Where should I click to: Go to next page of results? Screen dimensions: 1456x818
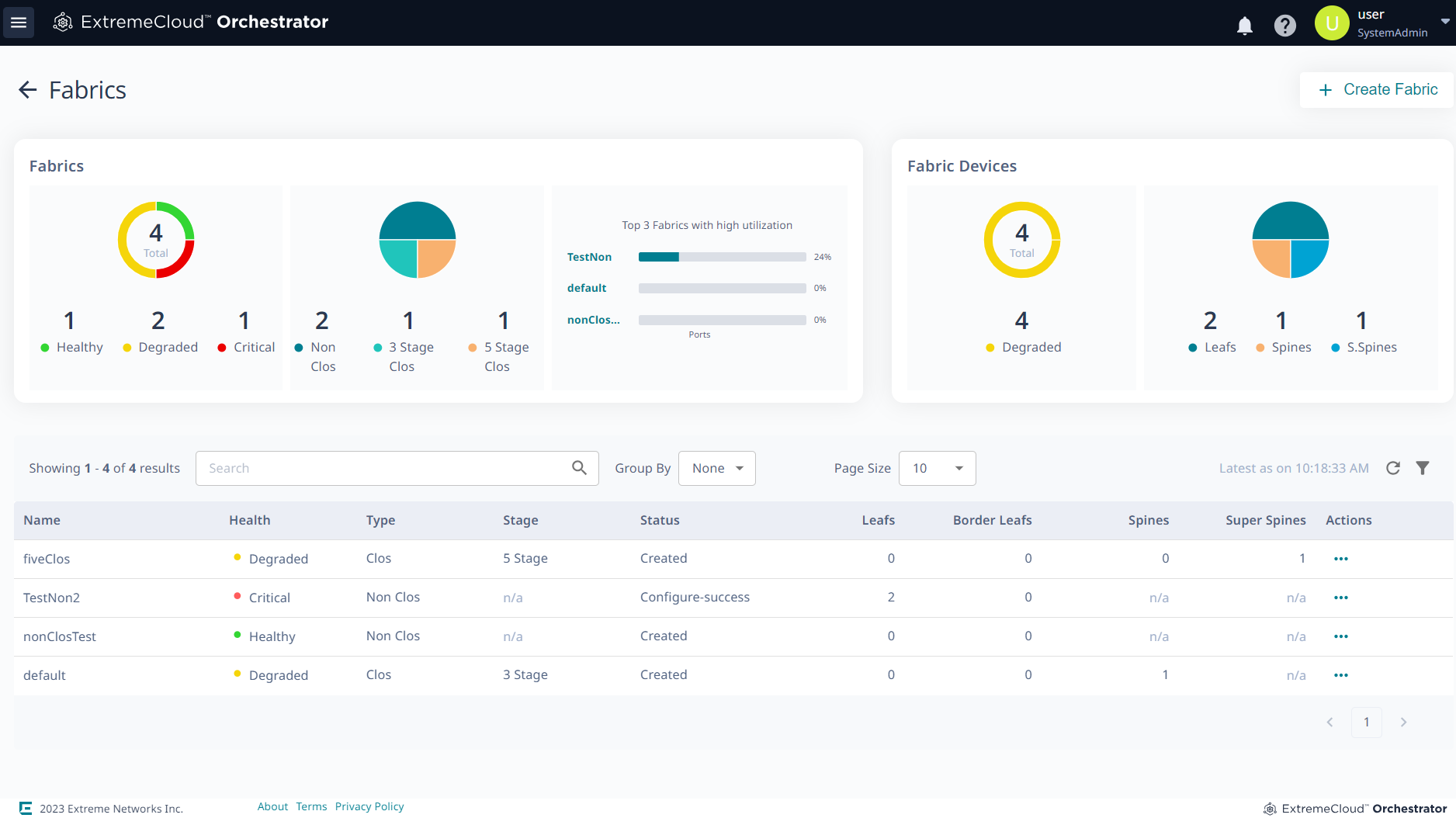point(1403,722)
